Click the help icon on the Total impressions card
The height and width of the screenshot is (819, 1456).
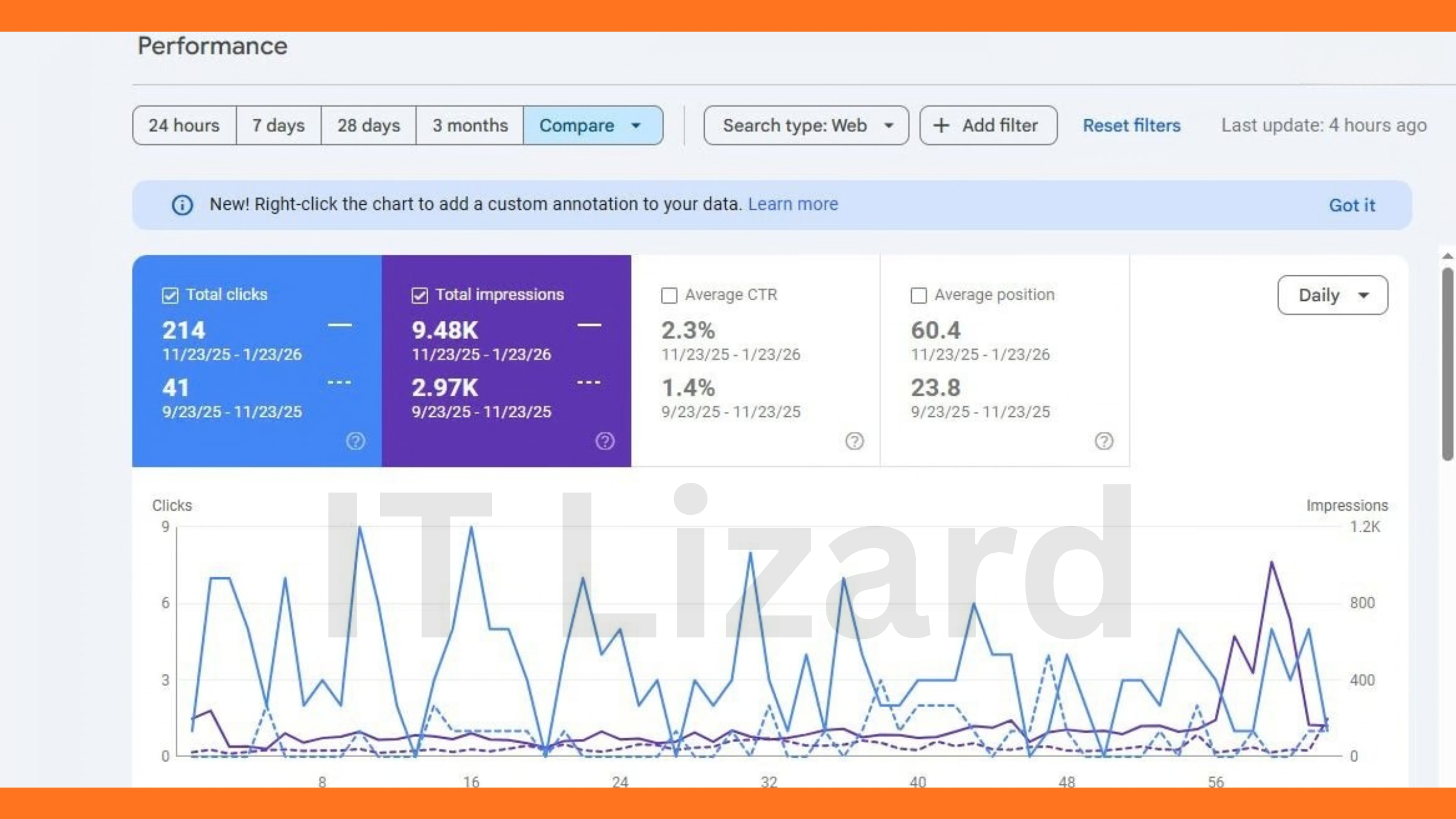[605, 441]
